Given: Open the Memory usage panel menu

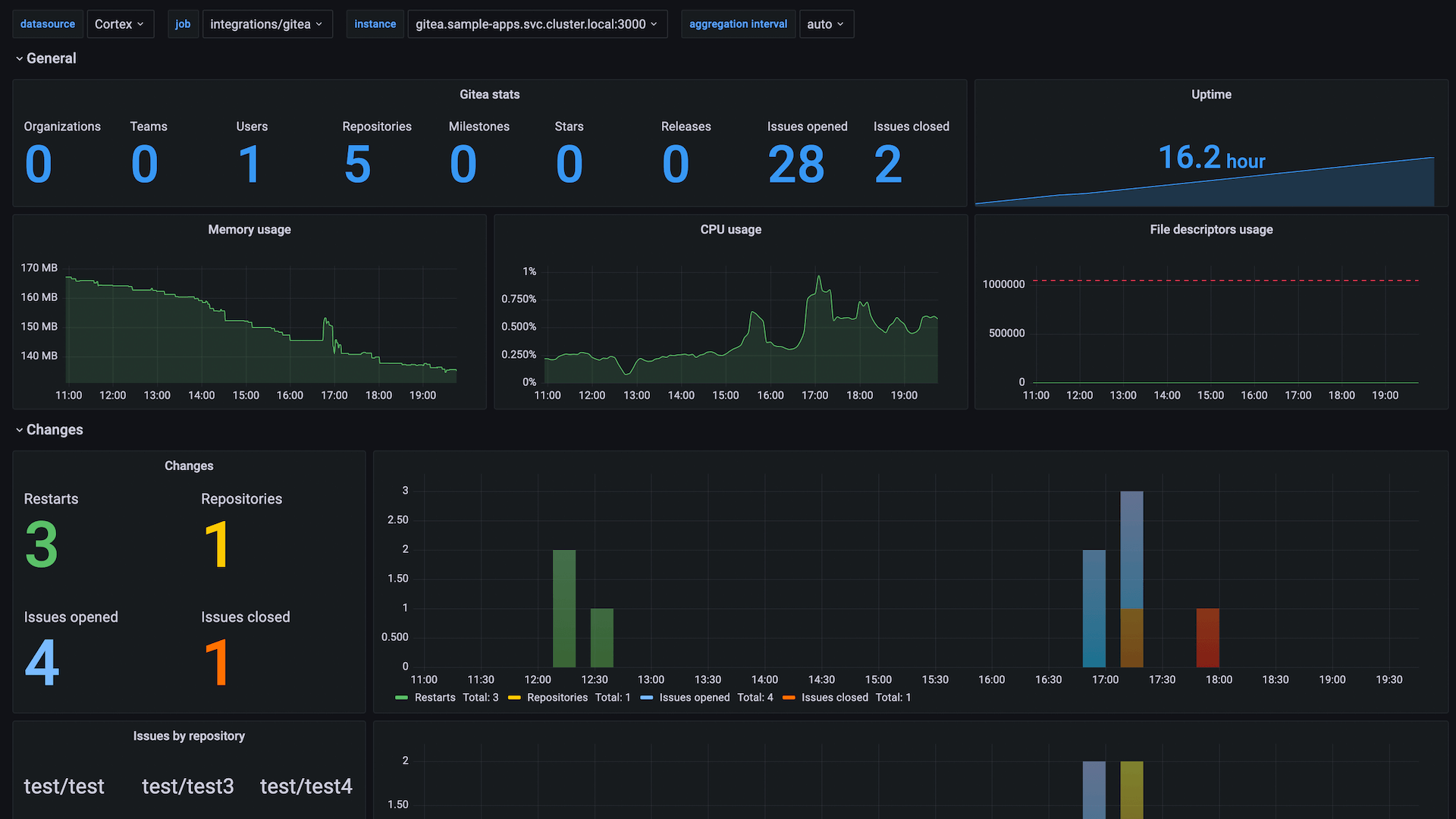Looking at the screenshot, I should (249, 229).
